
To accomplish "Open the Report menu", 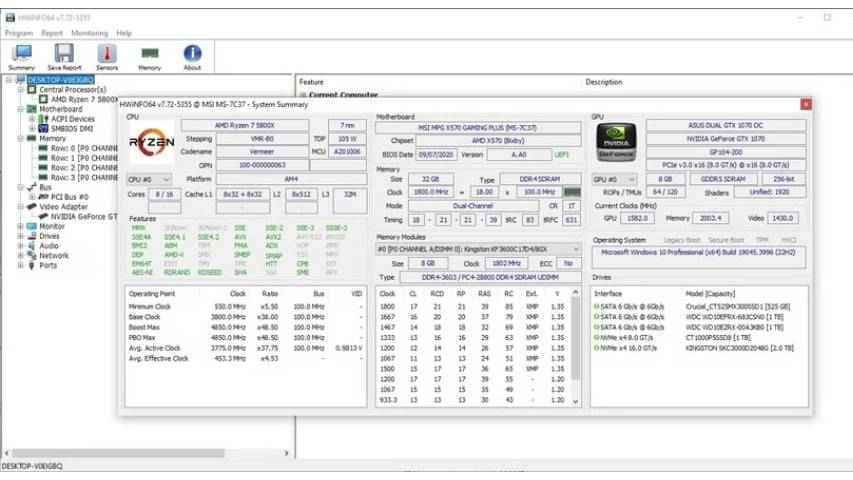I will [52, 33].
